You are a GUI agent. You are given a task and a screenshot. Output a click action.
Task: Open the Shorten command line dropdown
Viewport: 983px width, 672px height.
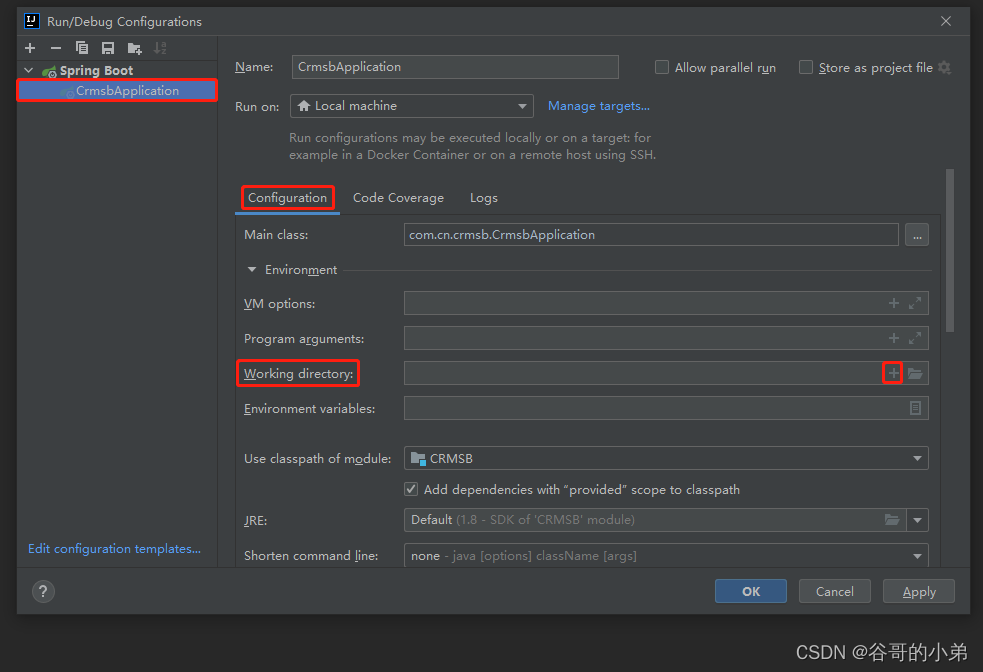click(916, 555)
